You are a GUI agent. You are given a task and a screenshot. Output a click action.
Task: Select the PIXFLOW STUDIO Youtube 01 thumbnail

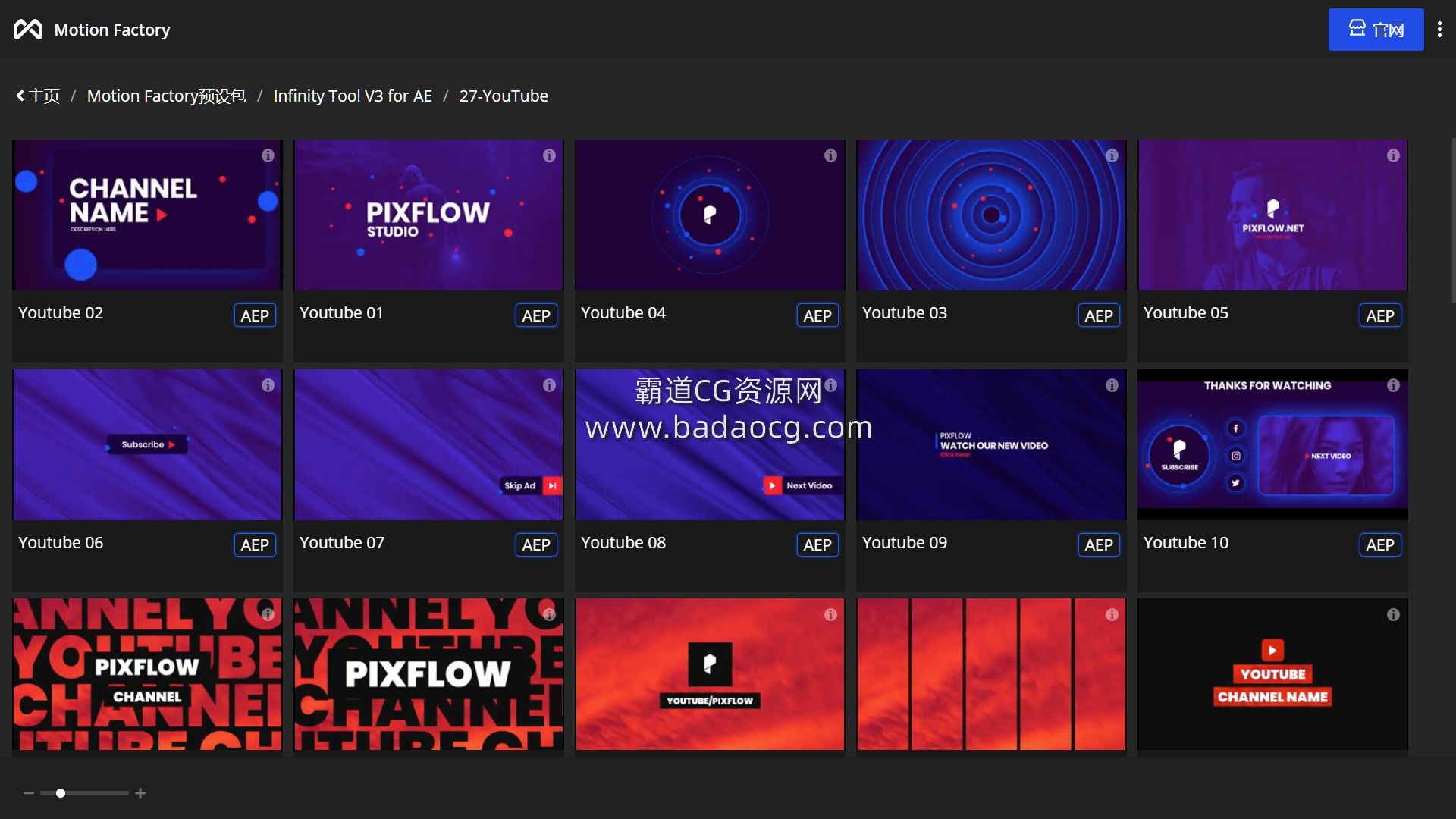click(428, 215)
